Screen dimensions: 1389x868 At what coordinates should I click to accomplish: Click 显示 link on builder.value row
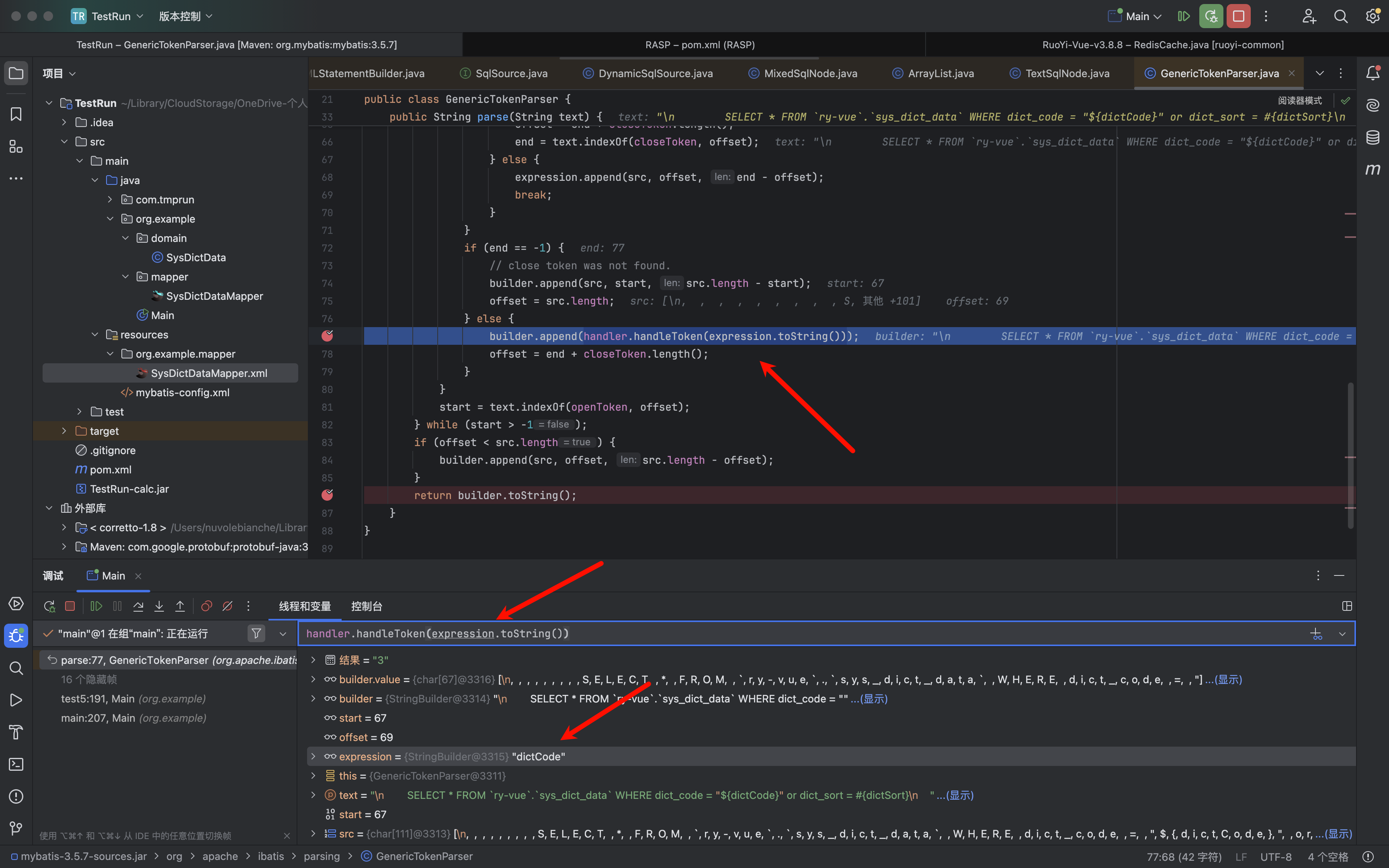click(x=1229, y=680)
